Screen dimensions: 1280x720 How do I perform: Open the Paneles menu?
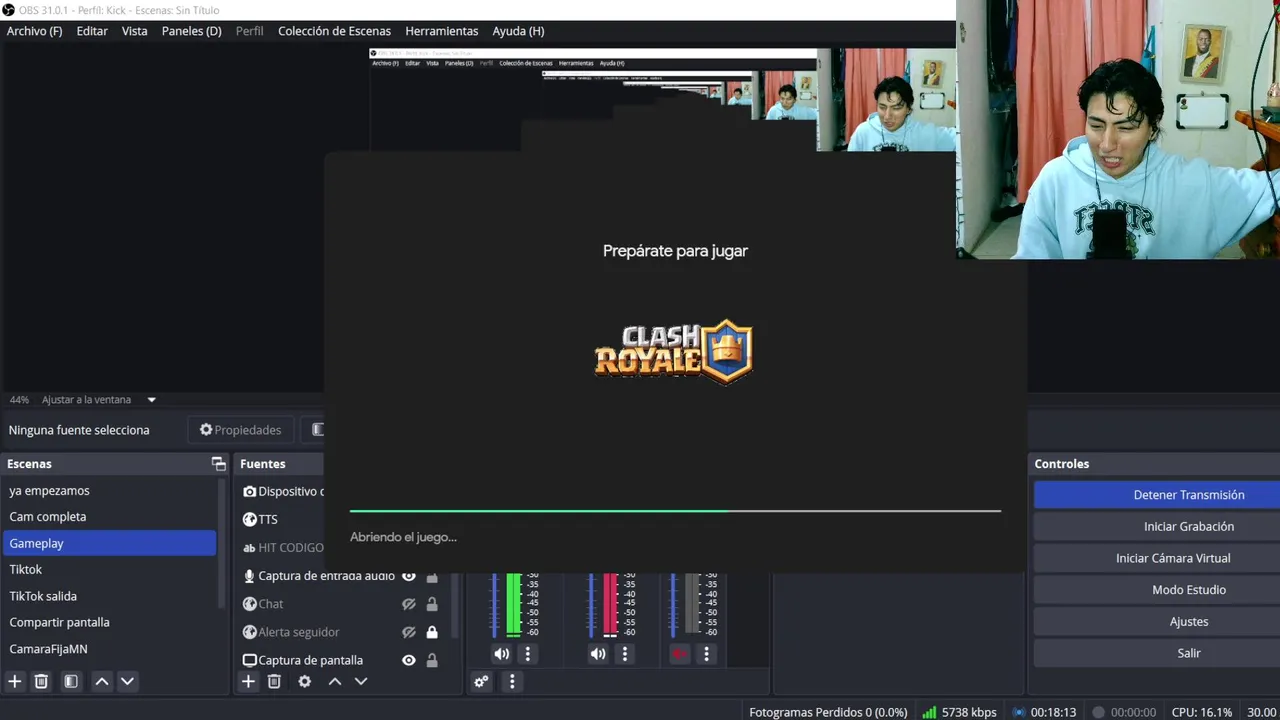click(x=192, y=31)
